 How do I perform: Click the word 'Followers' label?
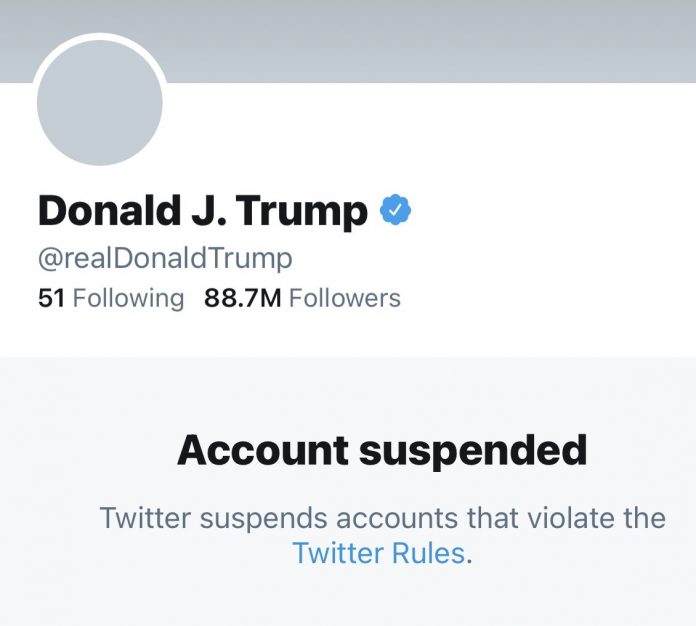(x=345, y=298)
